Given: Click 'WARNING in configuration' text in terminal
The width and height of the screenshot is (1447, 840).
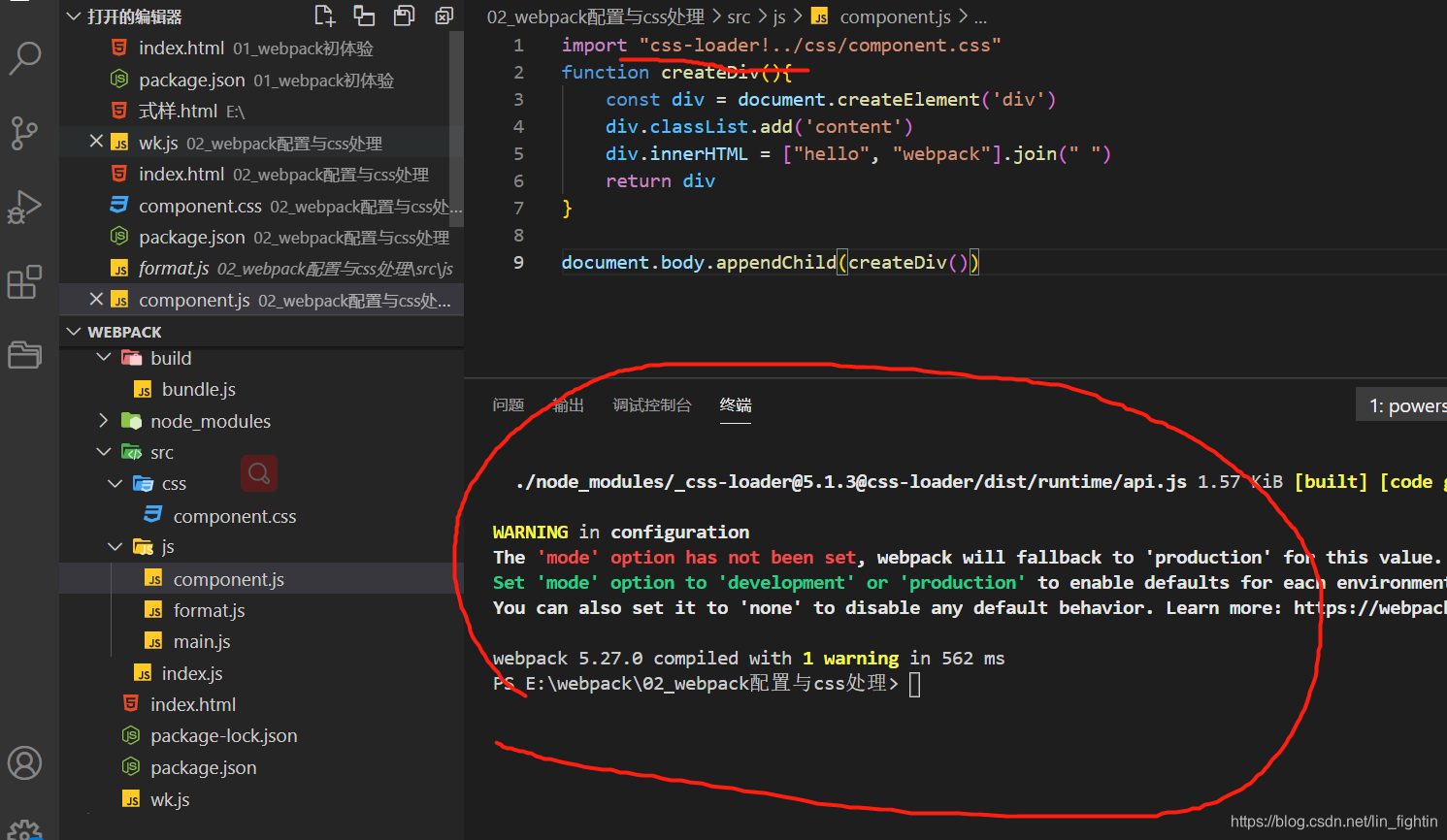Looking at the screenshot, I should (621, 533).
